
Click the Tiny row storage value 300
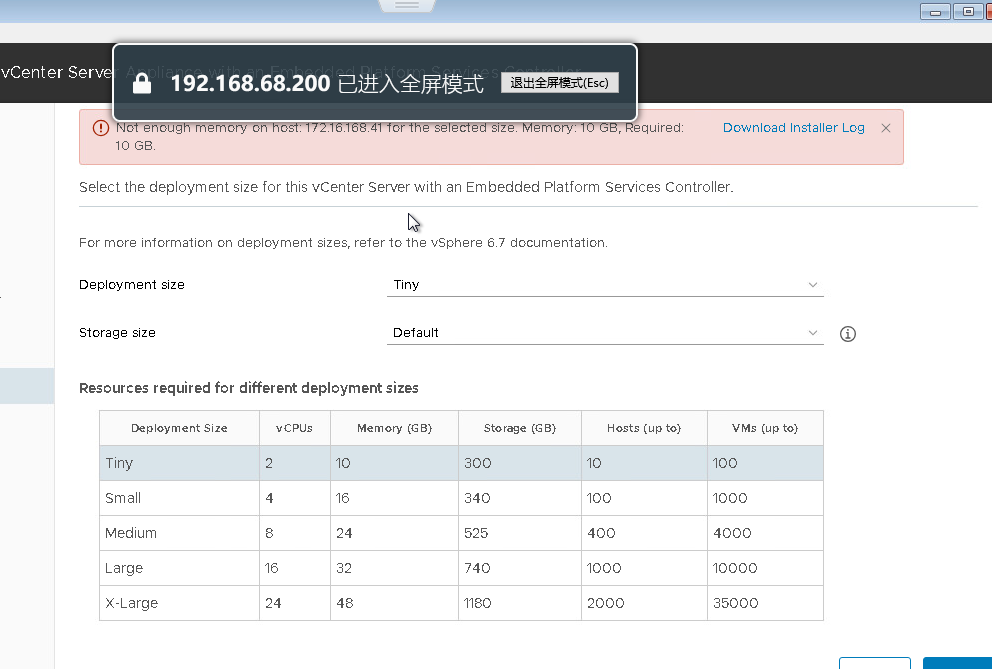(x=478, y=463)
